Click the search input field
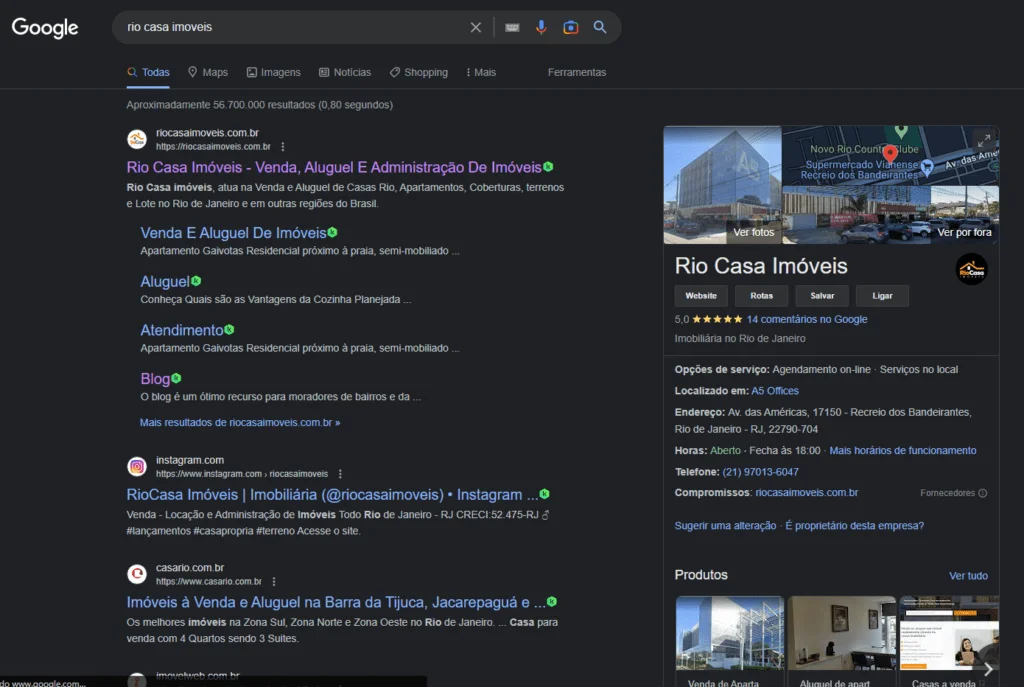This screenshot has width=1024, height=687. [x=294, y=27]
